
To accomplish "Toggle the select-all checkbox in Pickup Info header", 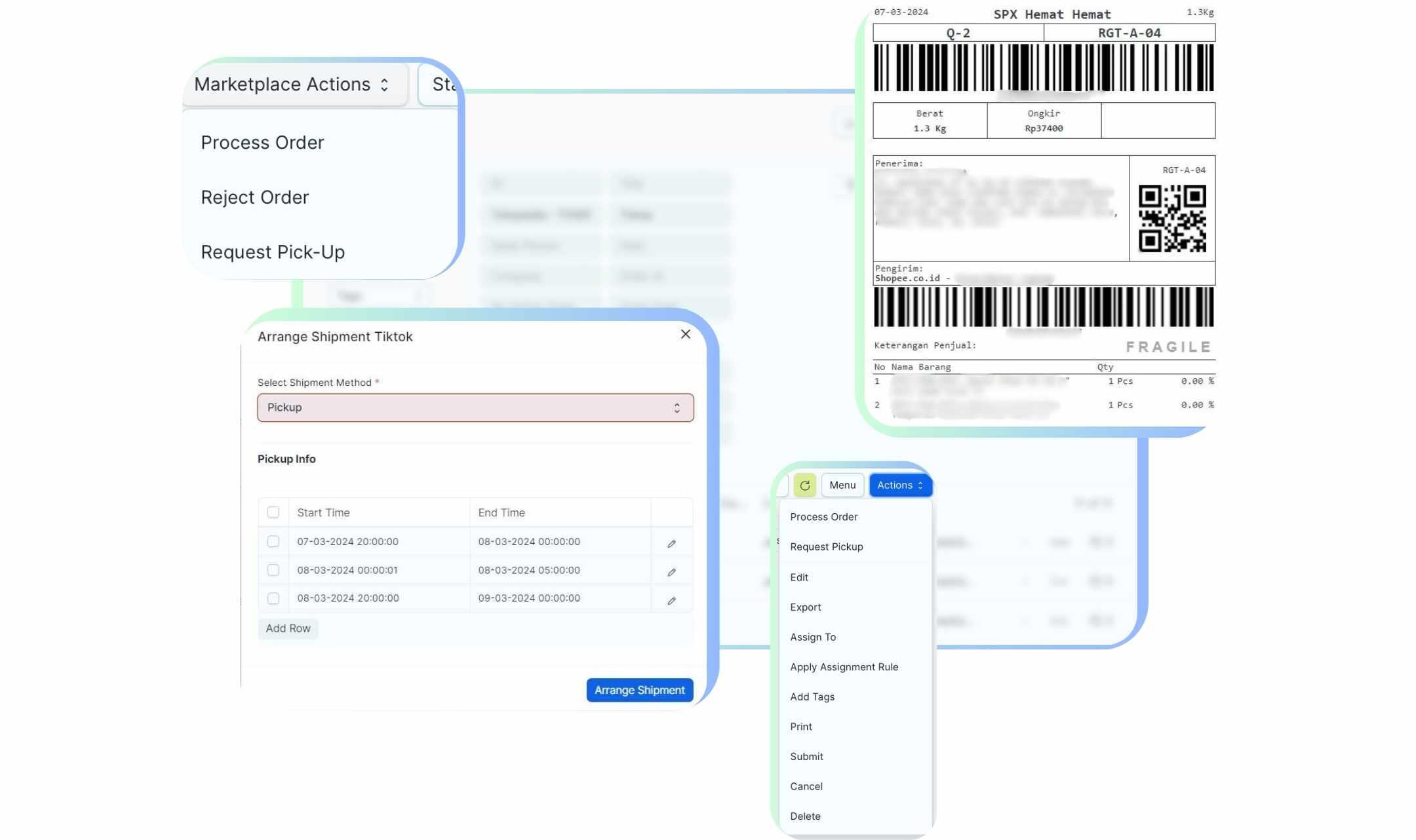I will pos(273,512).
